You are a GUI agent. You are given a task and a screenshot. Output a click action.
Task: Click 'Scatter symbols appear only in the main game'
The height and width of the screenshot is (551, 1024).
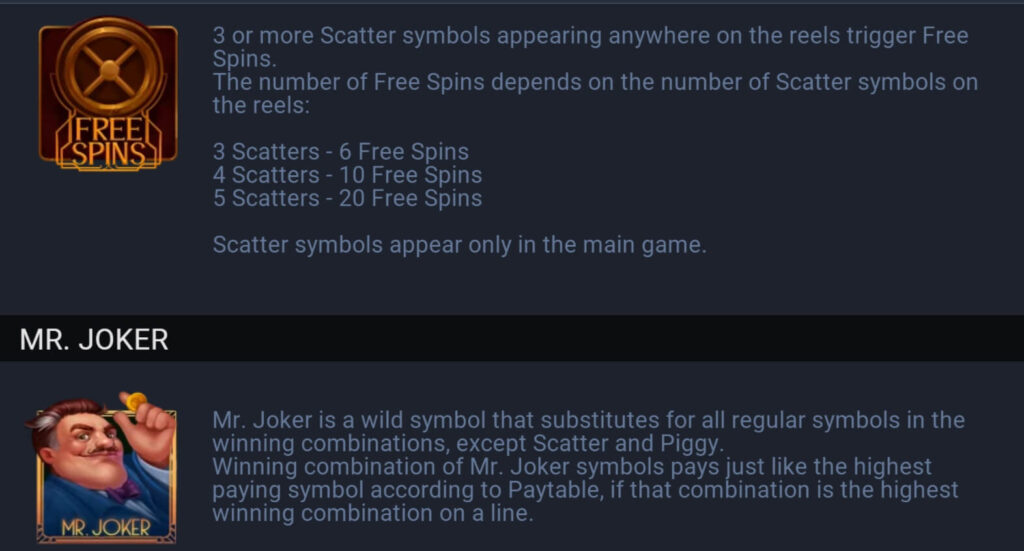459,245
